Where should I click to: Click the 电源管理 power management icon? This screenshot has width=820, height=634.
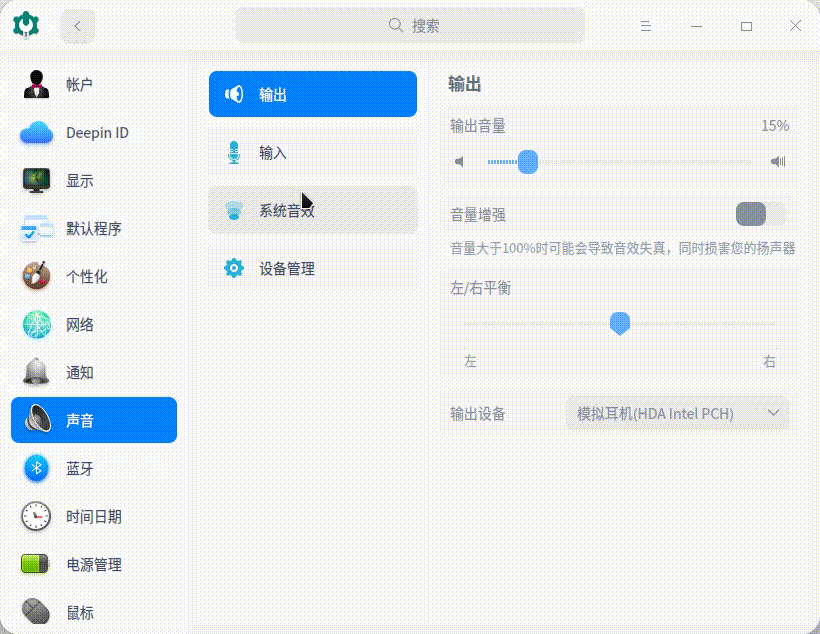[x=36, y=565]
